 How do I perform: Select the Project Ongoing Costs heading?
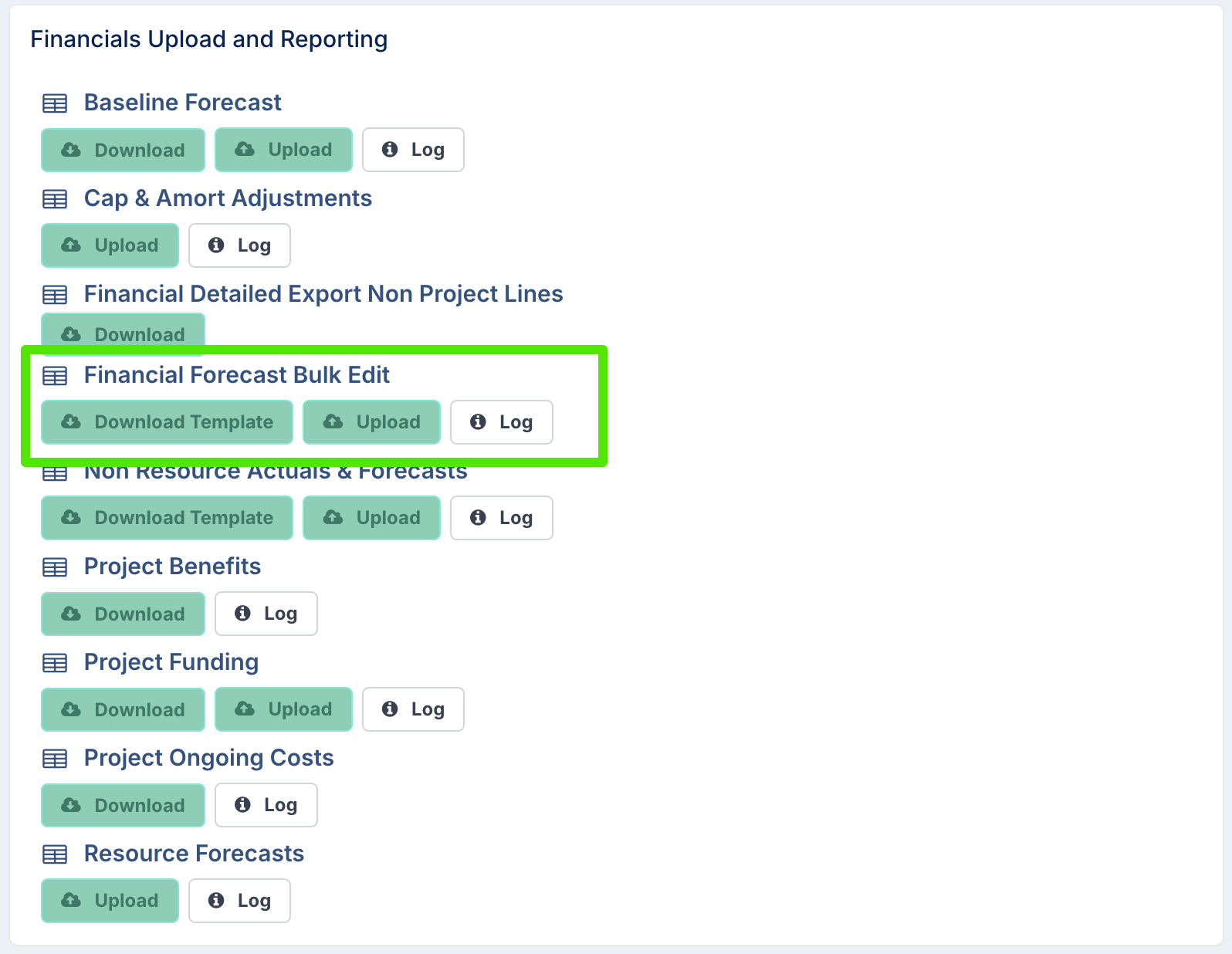pos(208,758)
